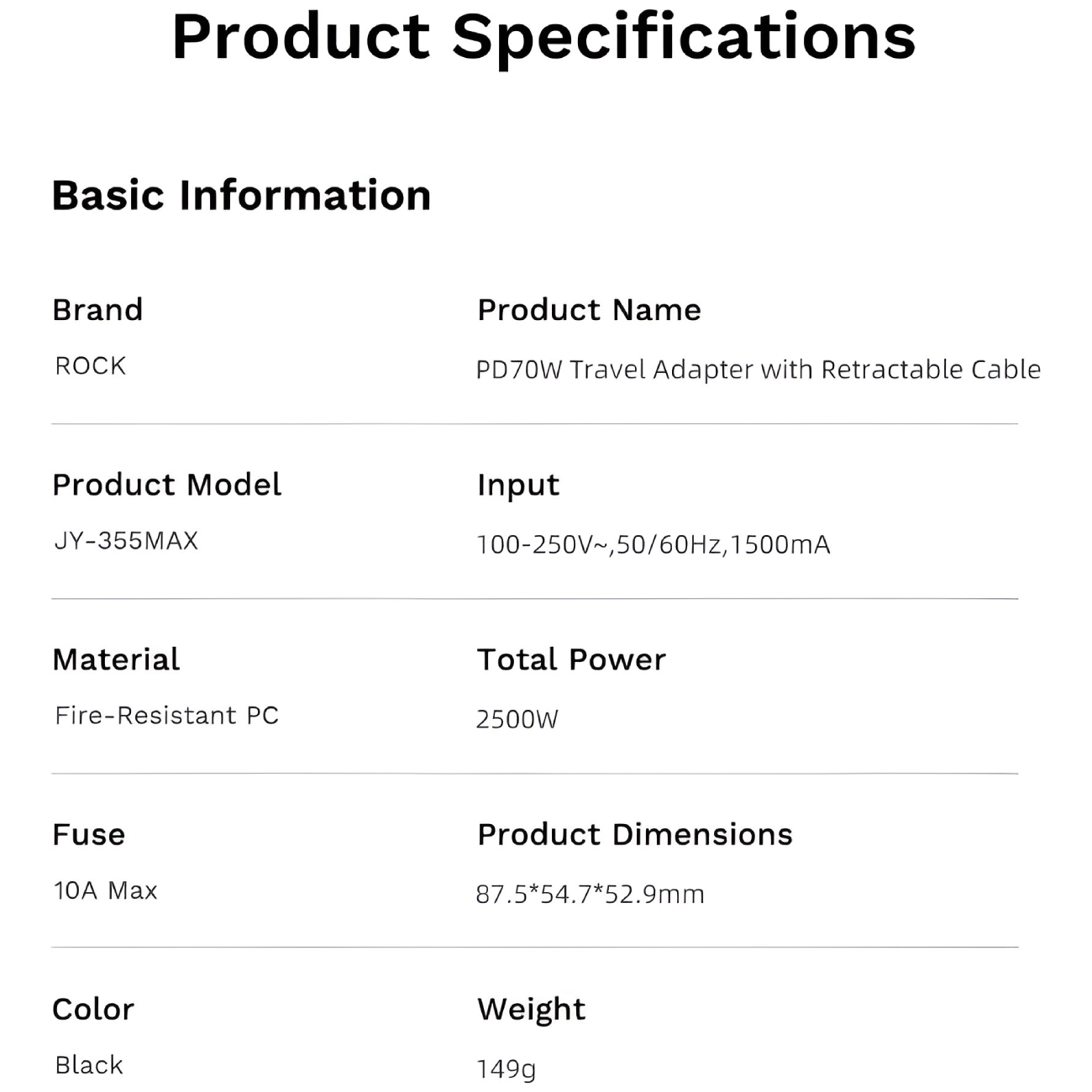
Task: Click the Fuse label
Action: tap(88, 834)
